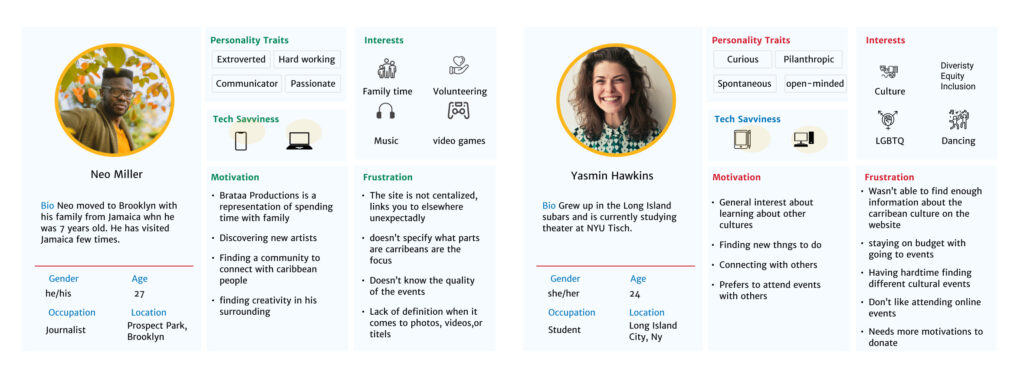Click the Extroverted personality trait tag
Viewport: 1024px width, 378px height.
[241, 59]
